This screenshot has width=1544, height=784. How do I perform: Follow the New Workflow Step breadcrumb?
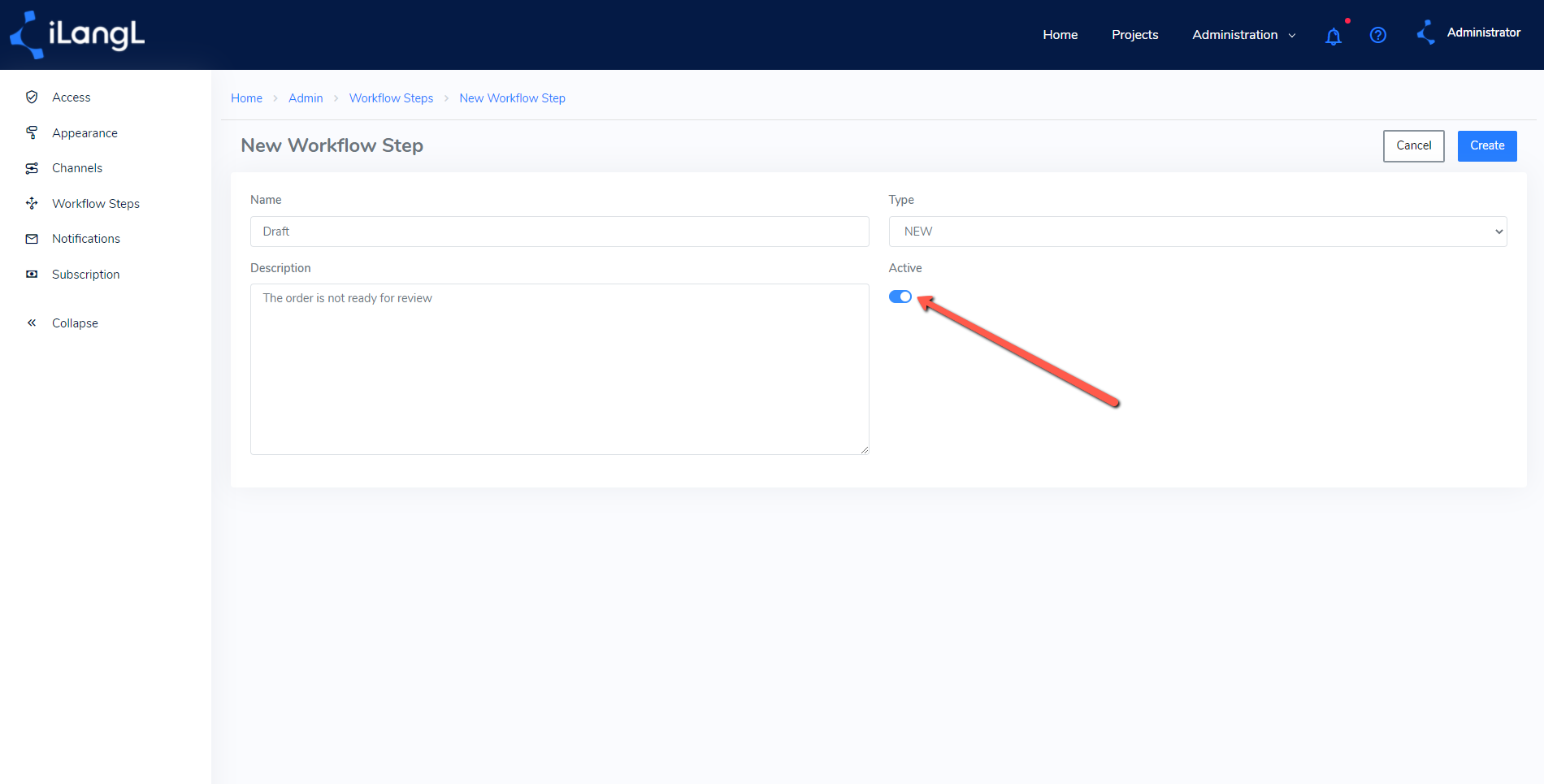coord(512,98)
